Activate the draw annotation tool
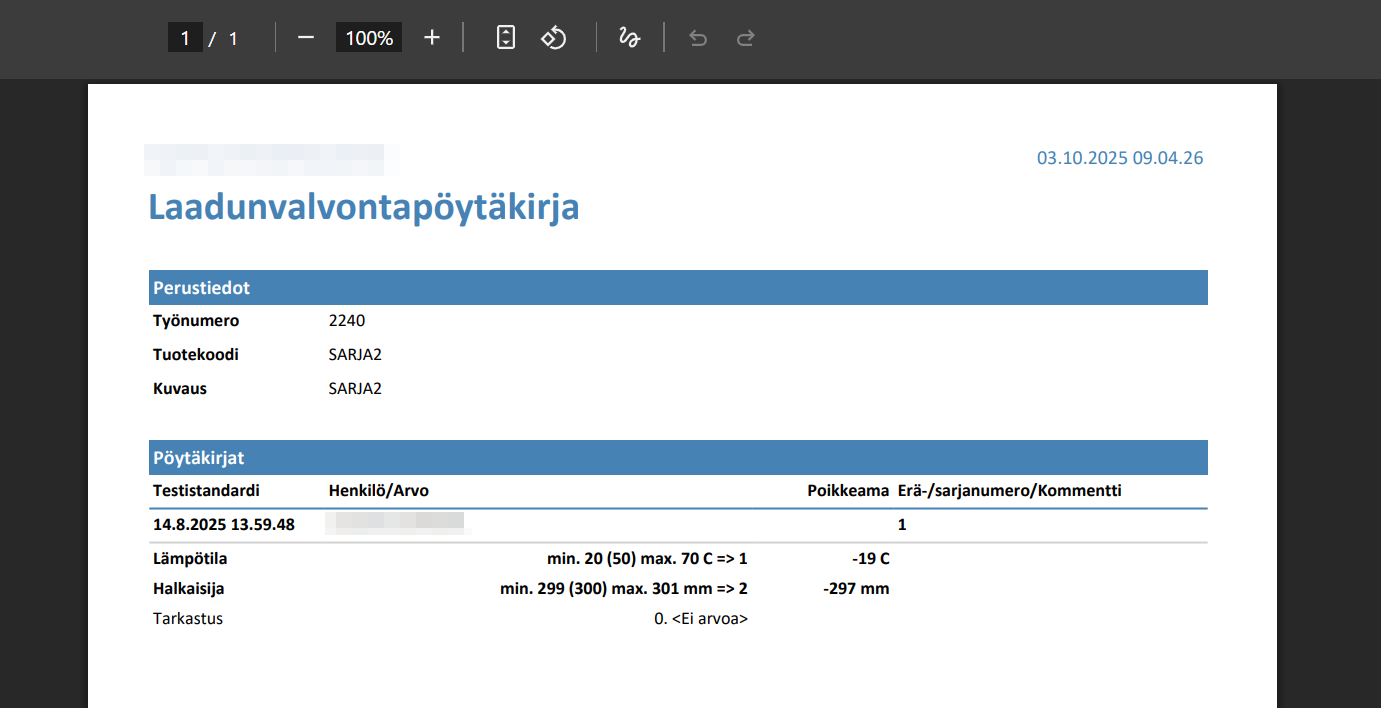 coord(629,38)
